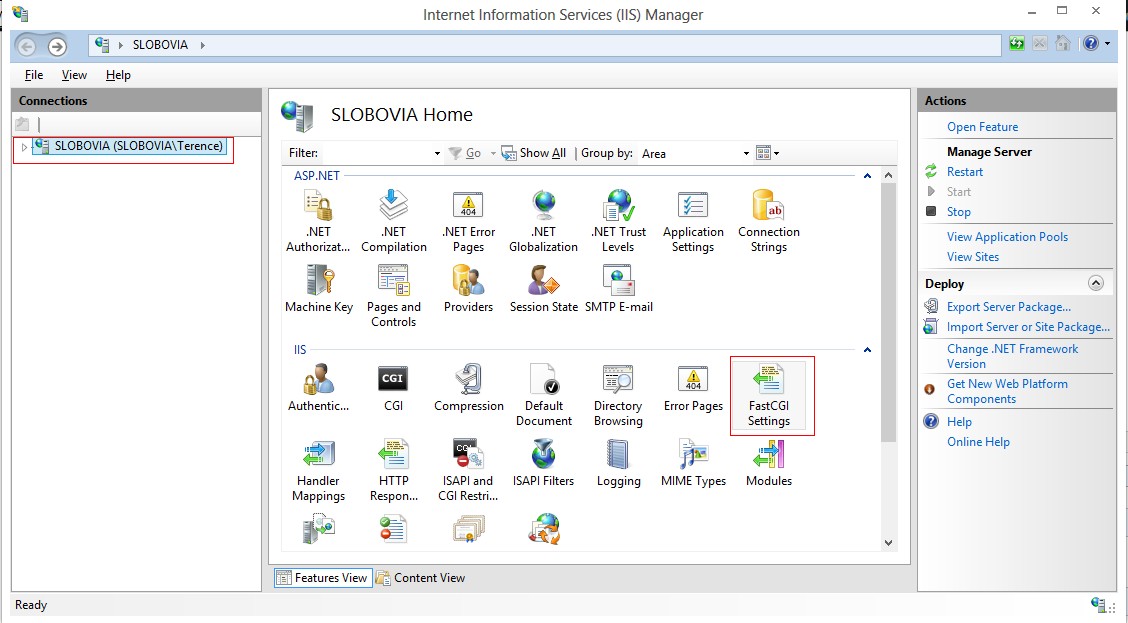Switch to Features View tab
The height and width of the screenshot is (623, 1128).
pyautogui.click(x=323, y=578)
